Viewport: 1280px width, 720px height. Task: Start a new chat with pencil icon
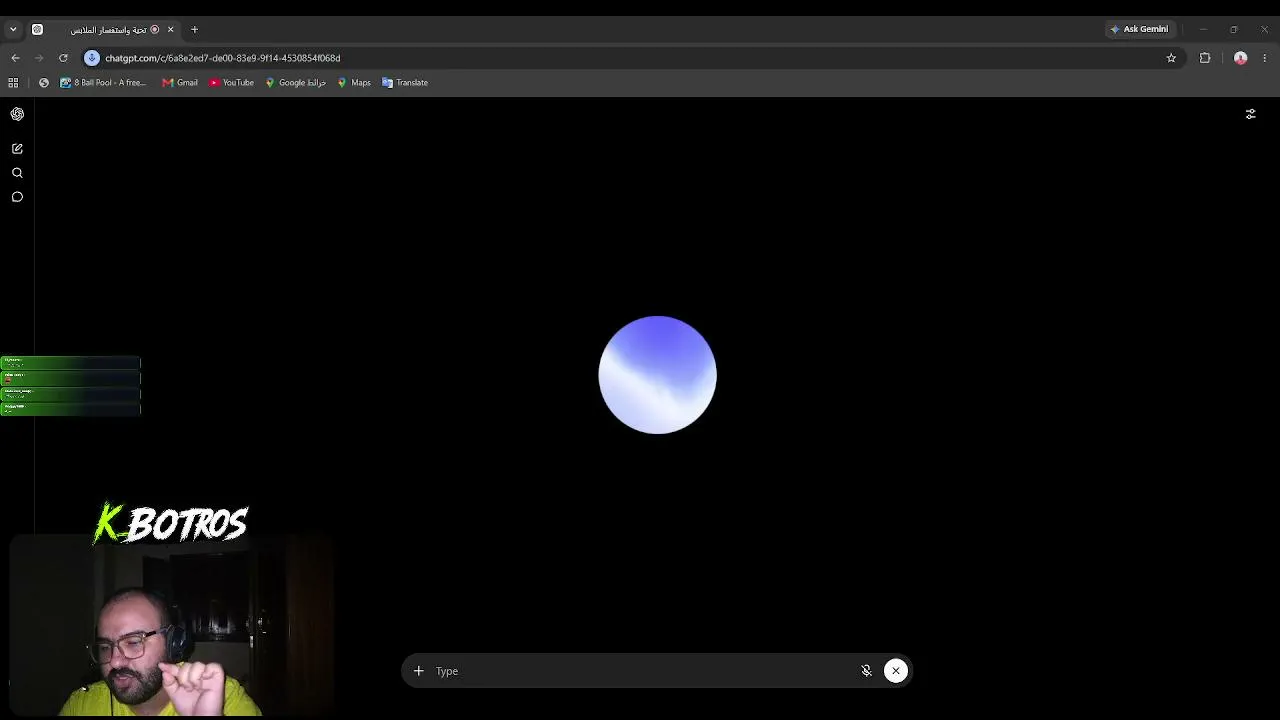[x=17, y=148]
